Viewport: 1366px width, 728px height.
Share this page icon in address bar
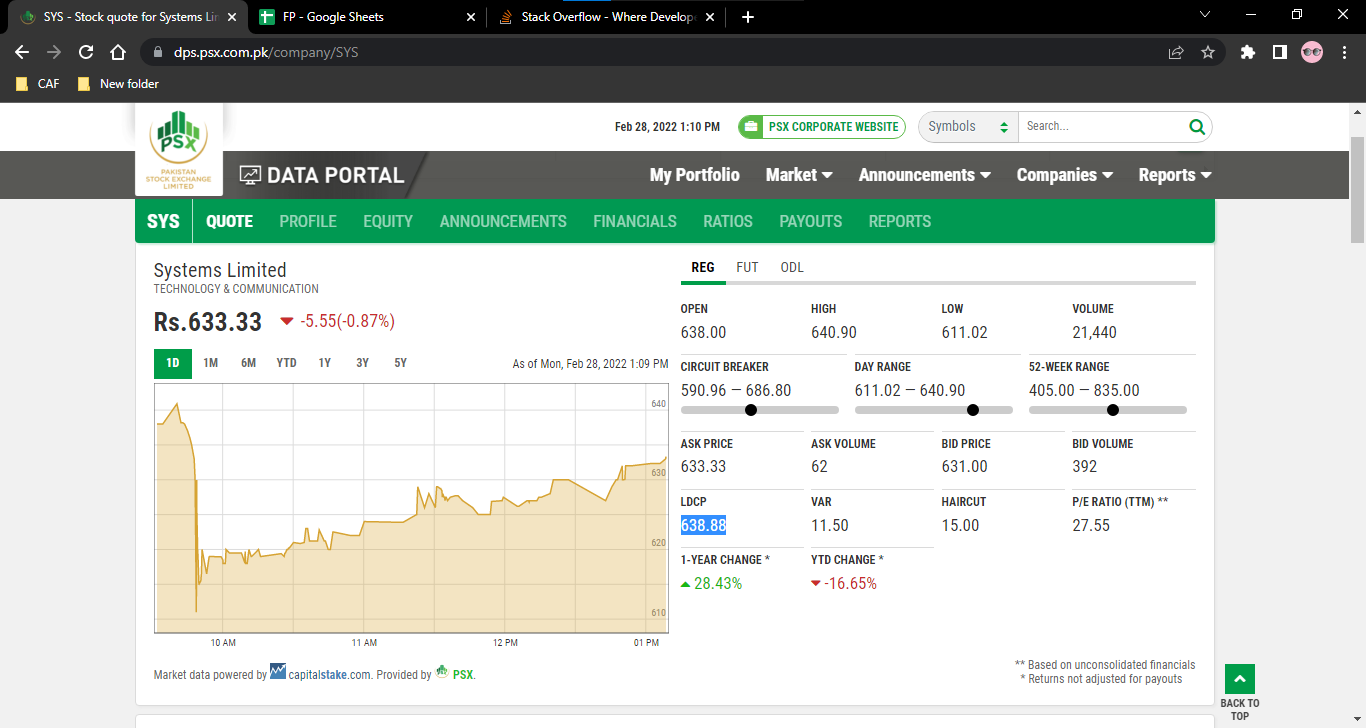[1176, 52]
